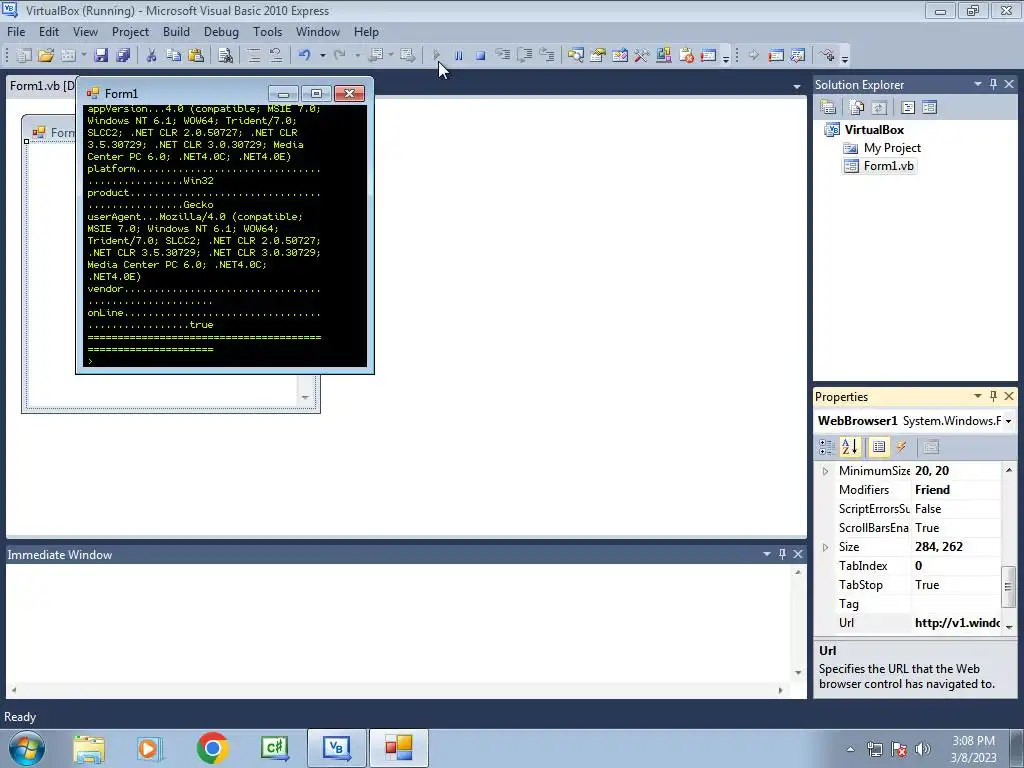Open the Edit menu
The width and height of the screenshot is (1024, 768).
49,32
